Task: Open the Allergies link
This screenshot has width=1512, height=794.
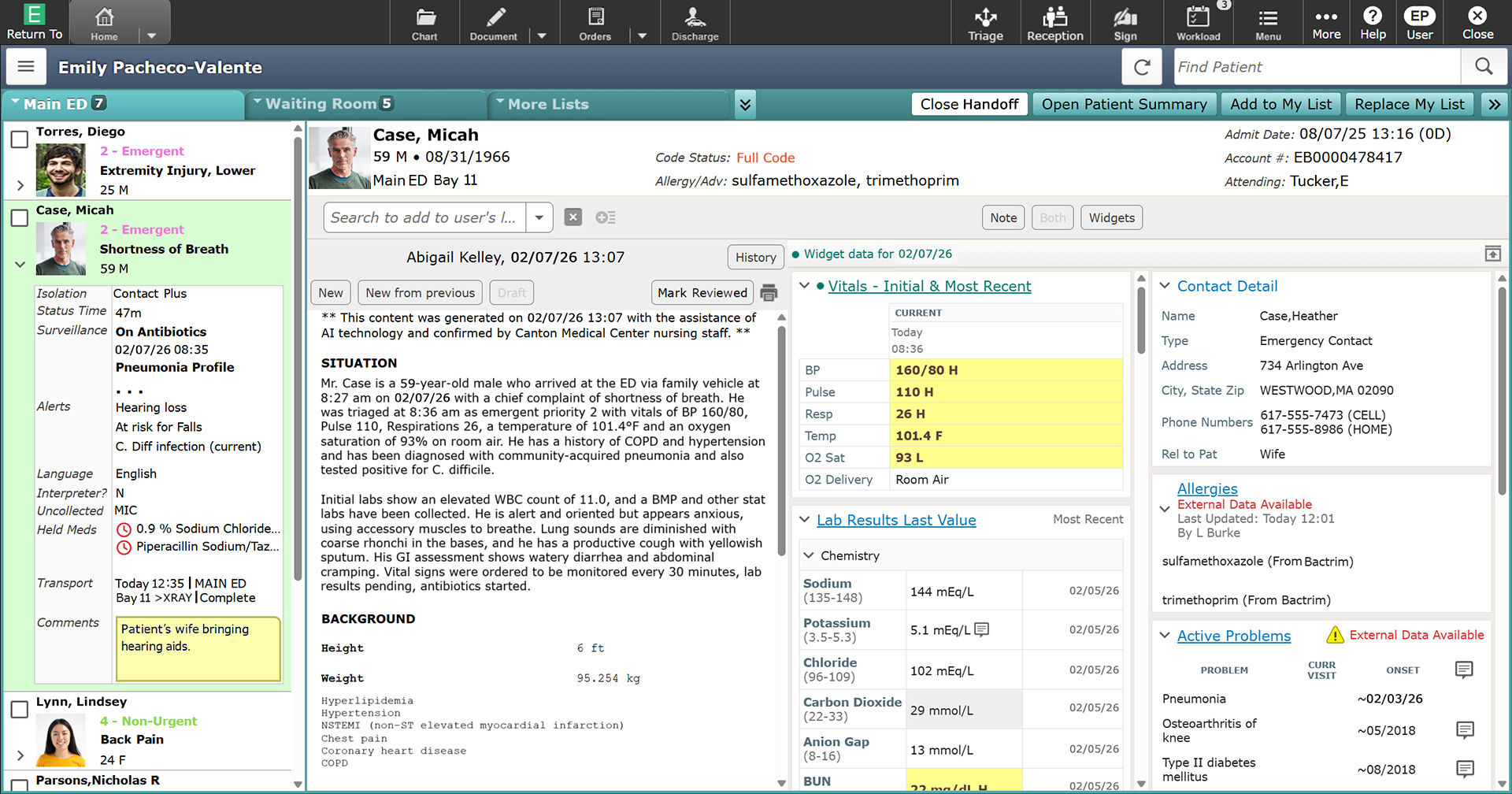Action: (x=1207, y=488)
